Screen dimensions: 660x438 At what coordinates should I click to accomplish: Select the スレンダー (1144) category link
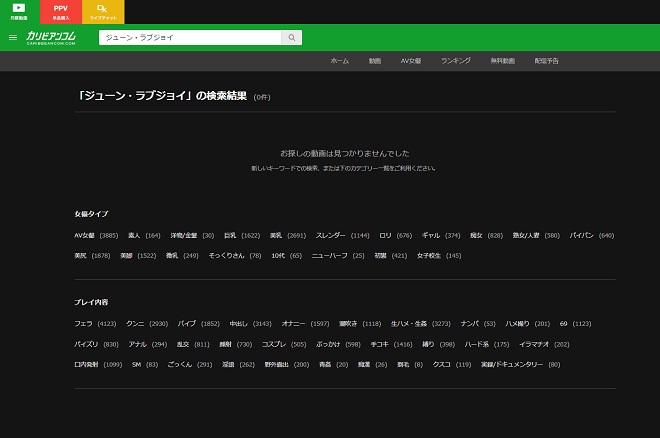[x=342, y=236]
